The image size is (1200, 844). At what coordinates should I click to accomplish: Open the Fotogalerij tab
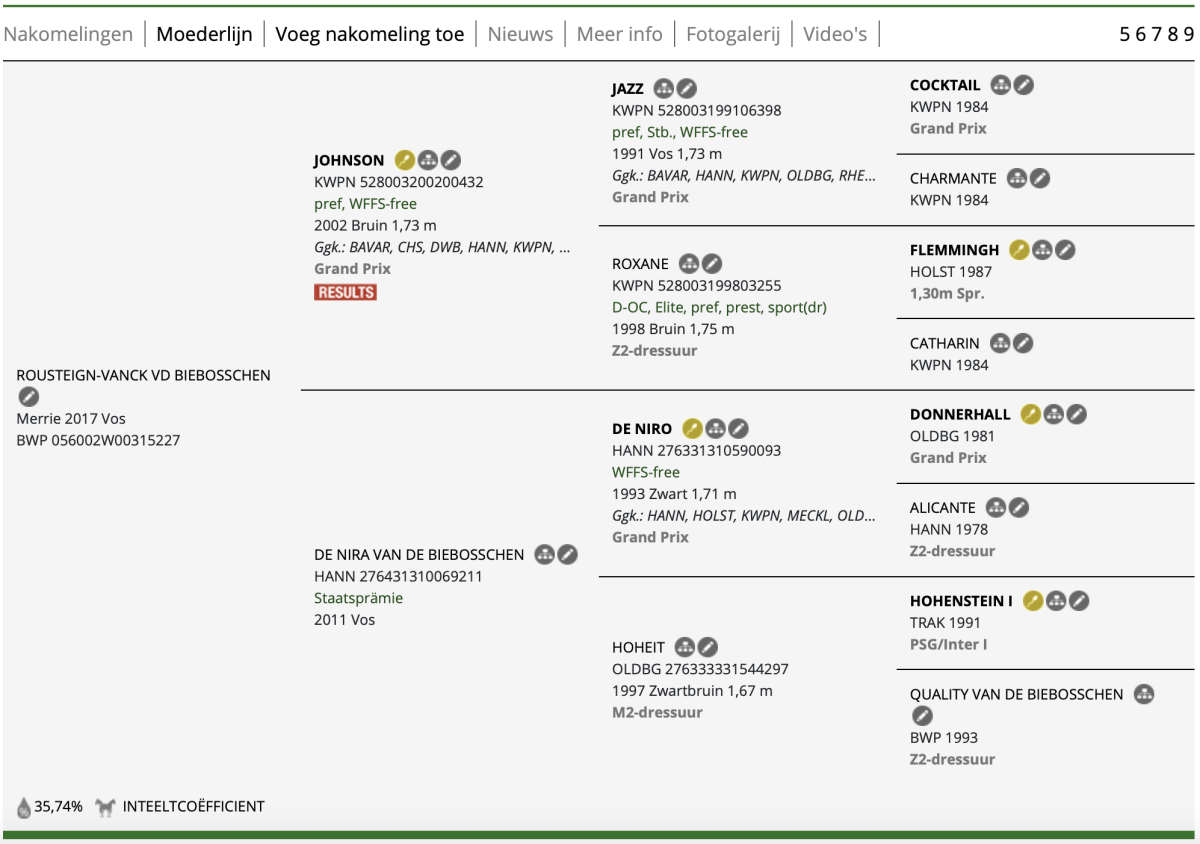[733, 34]
